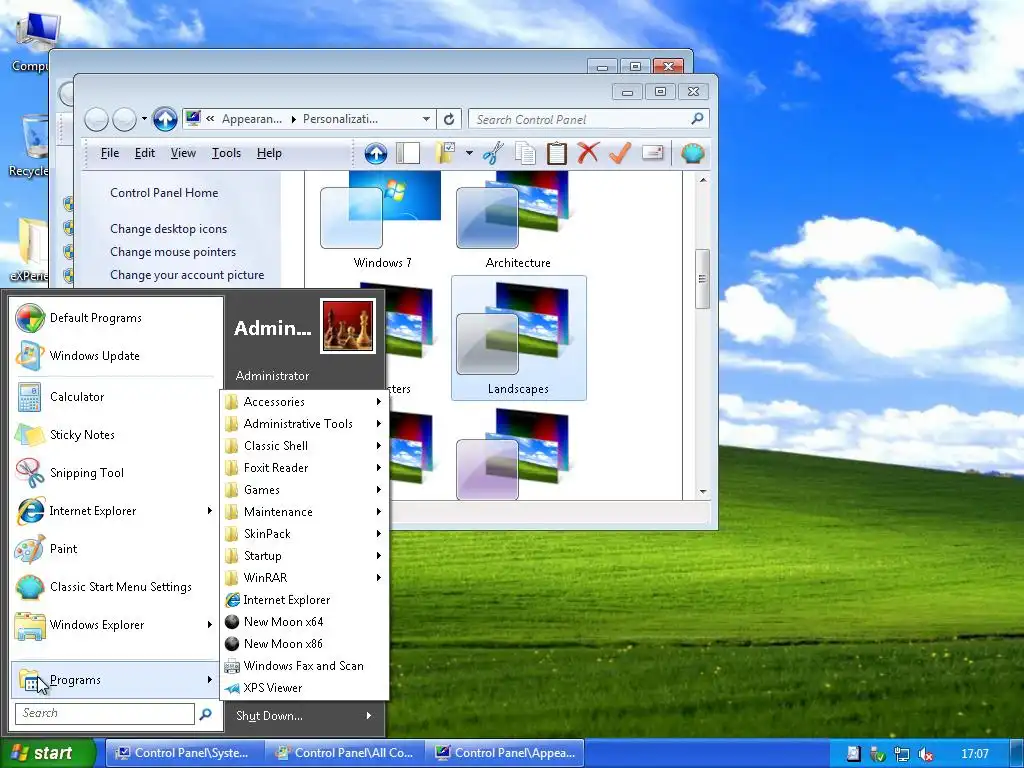Open XPS Viewer from Programs list
This screenshot has width=1024, height=768.
304,688
